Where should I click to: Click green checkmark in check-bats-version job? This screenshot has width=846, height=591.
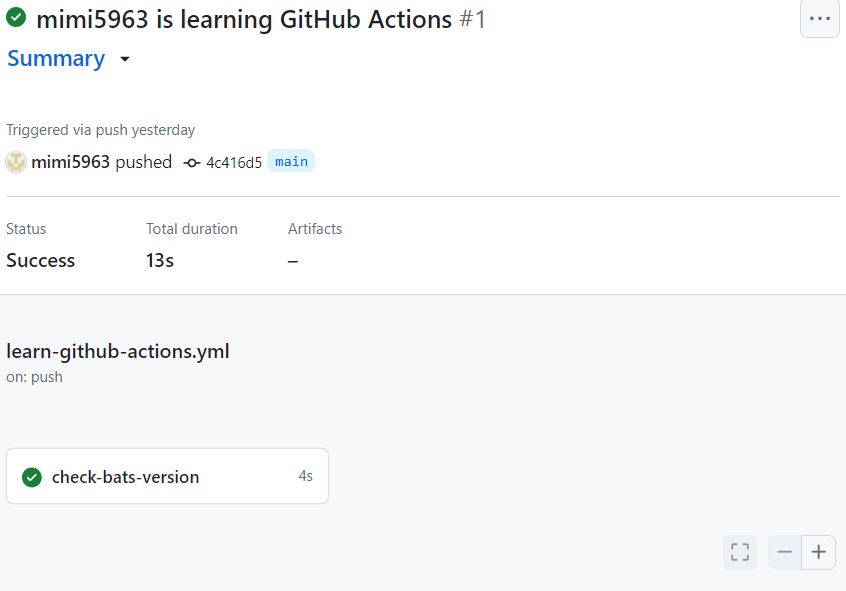[32, 477]
